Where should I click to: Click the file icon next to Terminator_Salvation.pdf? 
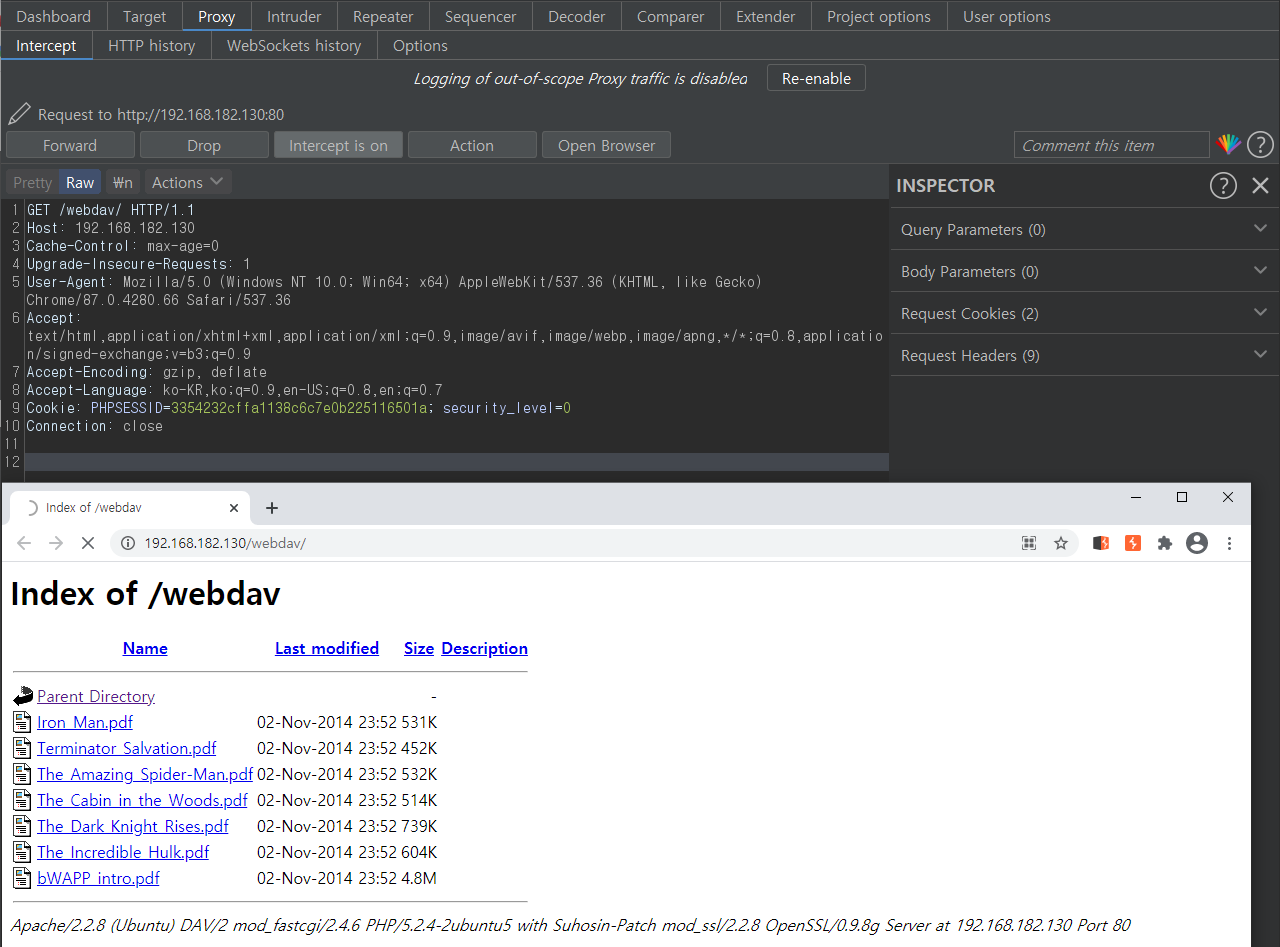point(22,748)
